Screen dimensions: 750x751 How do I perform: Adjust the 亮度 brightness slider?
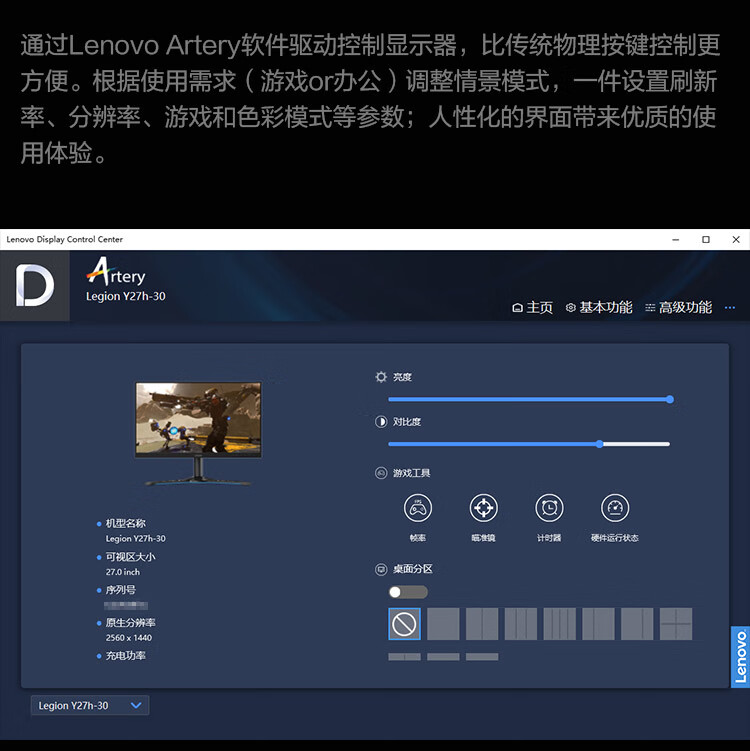click(529, 399)
